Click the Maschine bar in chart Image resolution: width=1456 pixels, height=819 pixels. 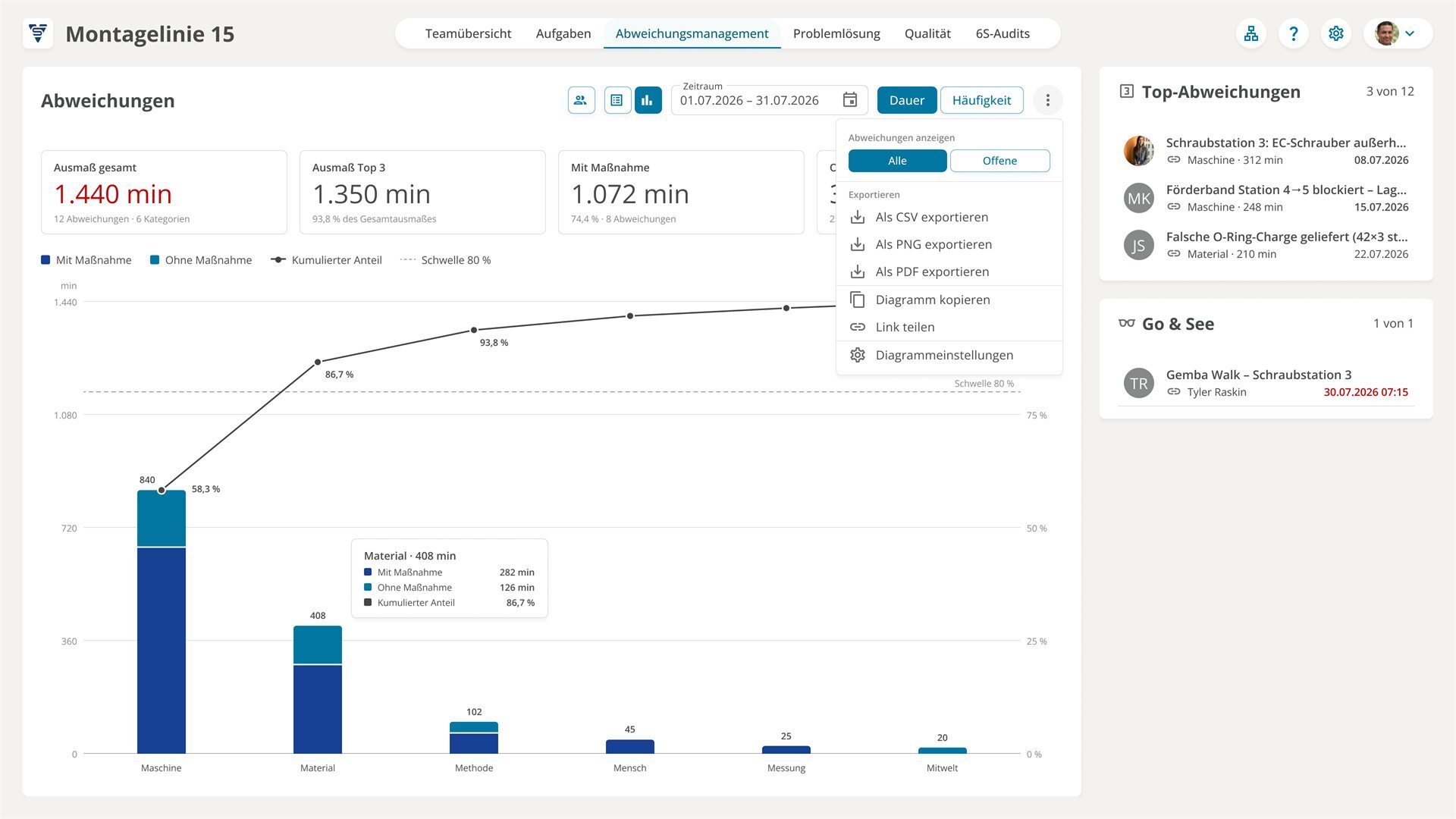162,622
